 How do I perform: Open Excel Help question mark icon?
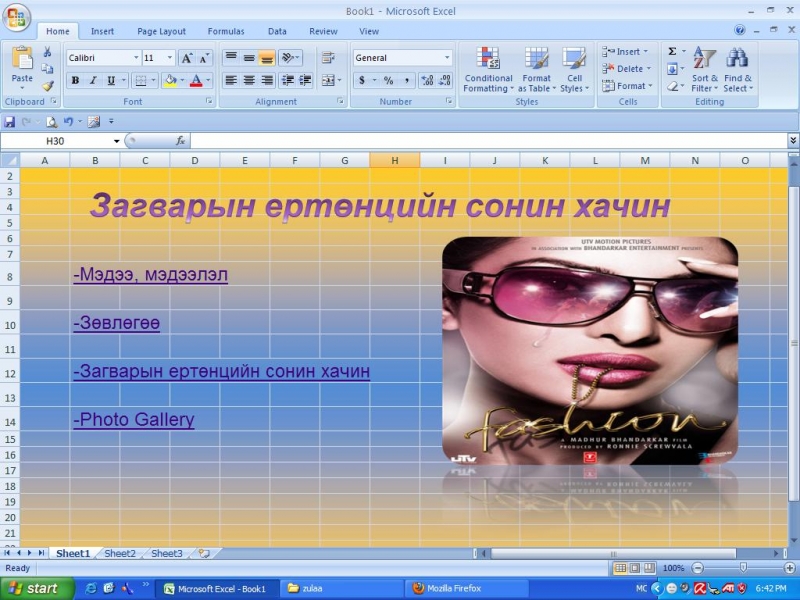[x=739, y=30]
